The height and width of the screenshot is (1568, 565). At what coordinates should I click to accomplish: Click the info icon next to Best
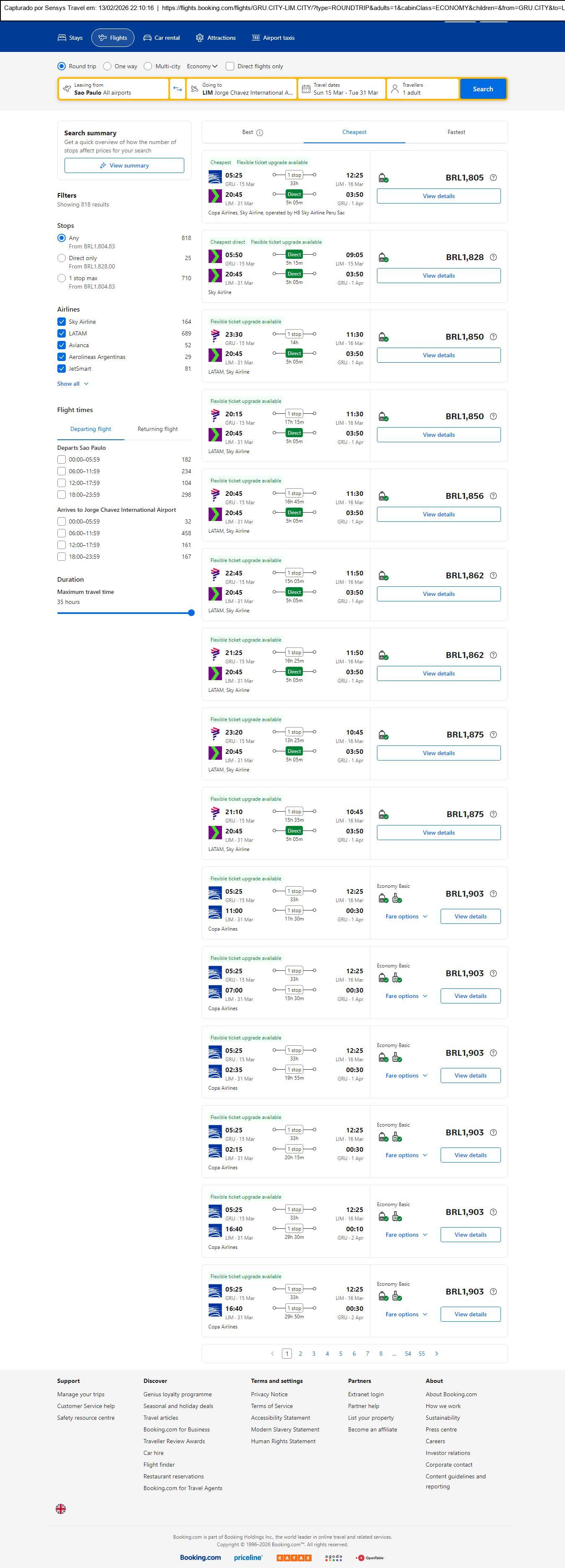pos(260,133)
